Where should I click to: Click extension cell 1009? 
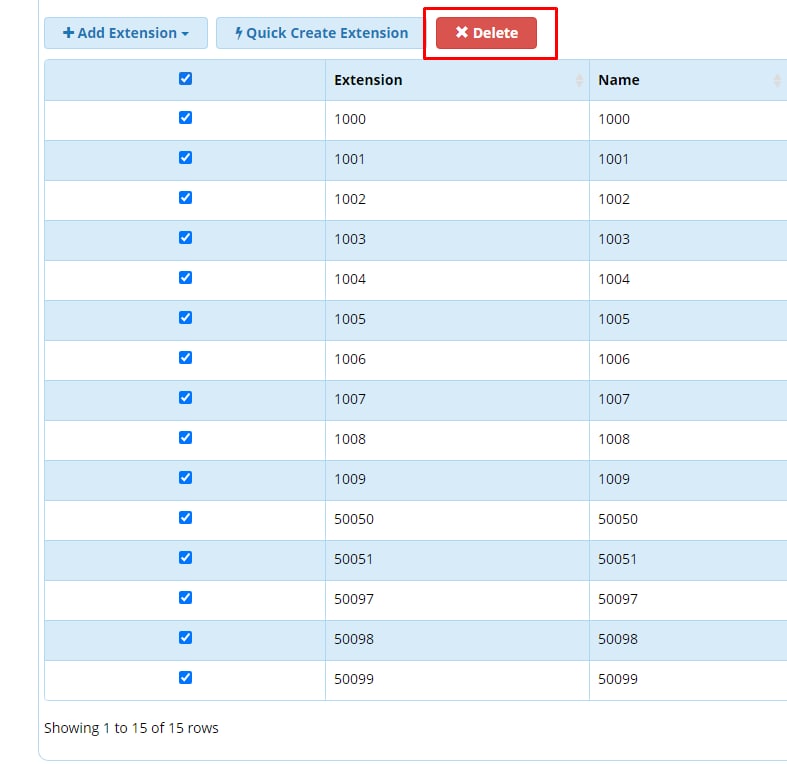457,480
